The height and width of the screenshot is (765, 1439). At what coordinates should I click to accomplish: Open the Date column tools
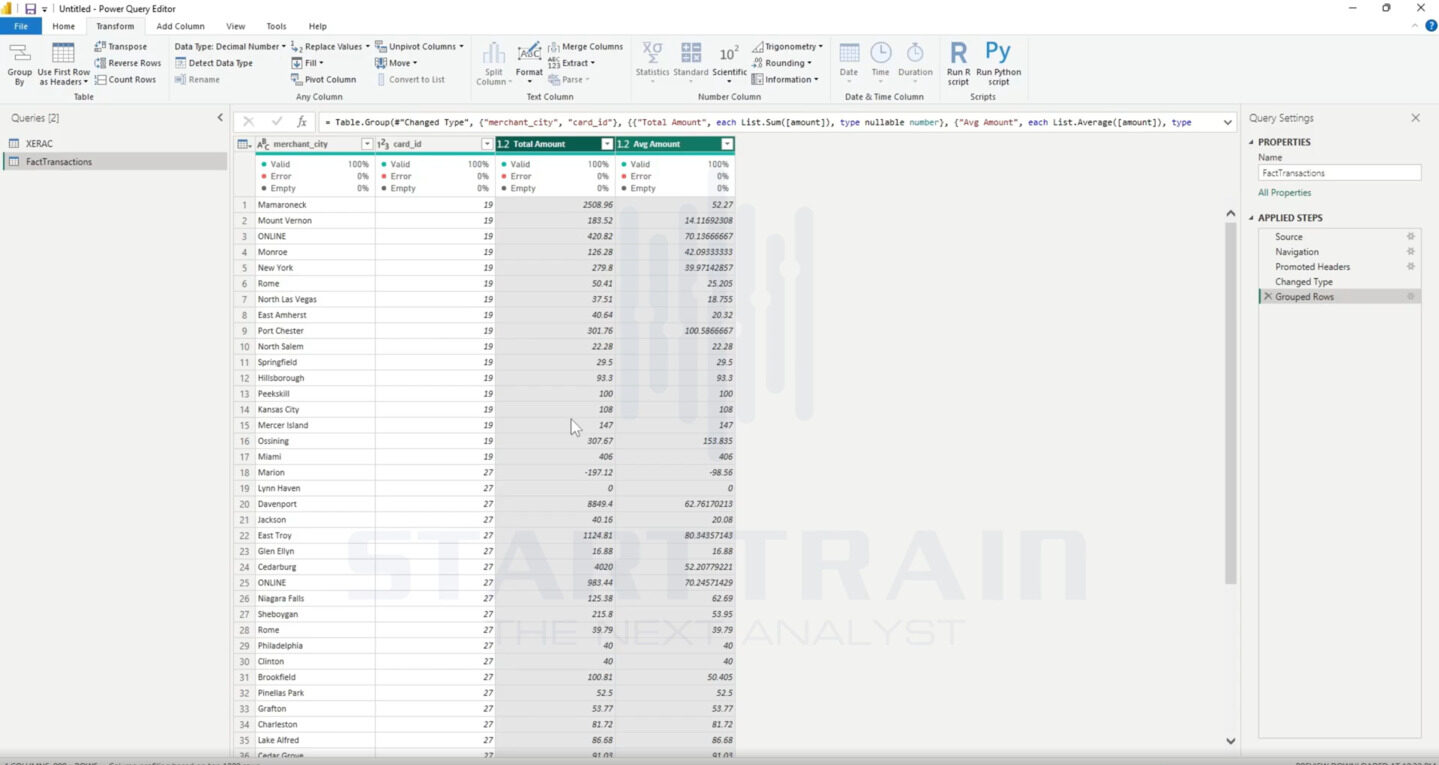point(848,60)
